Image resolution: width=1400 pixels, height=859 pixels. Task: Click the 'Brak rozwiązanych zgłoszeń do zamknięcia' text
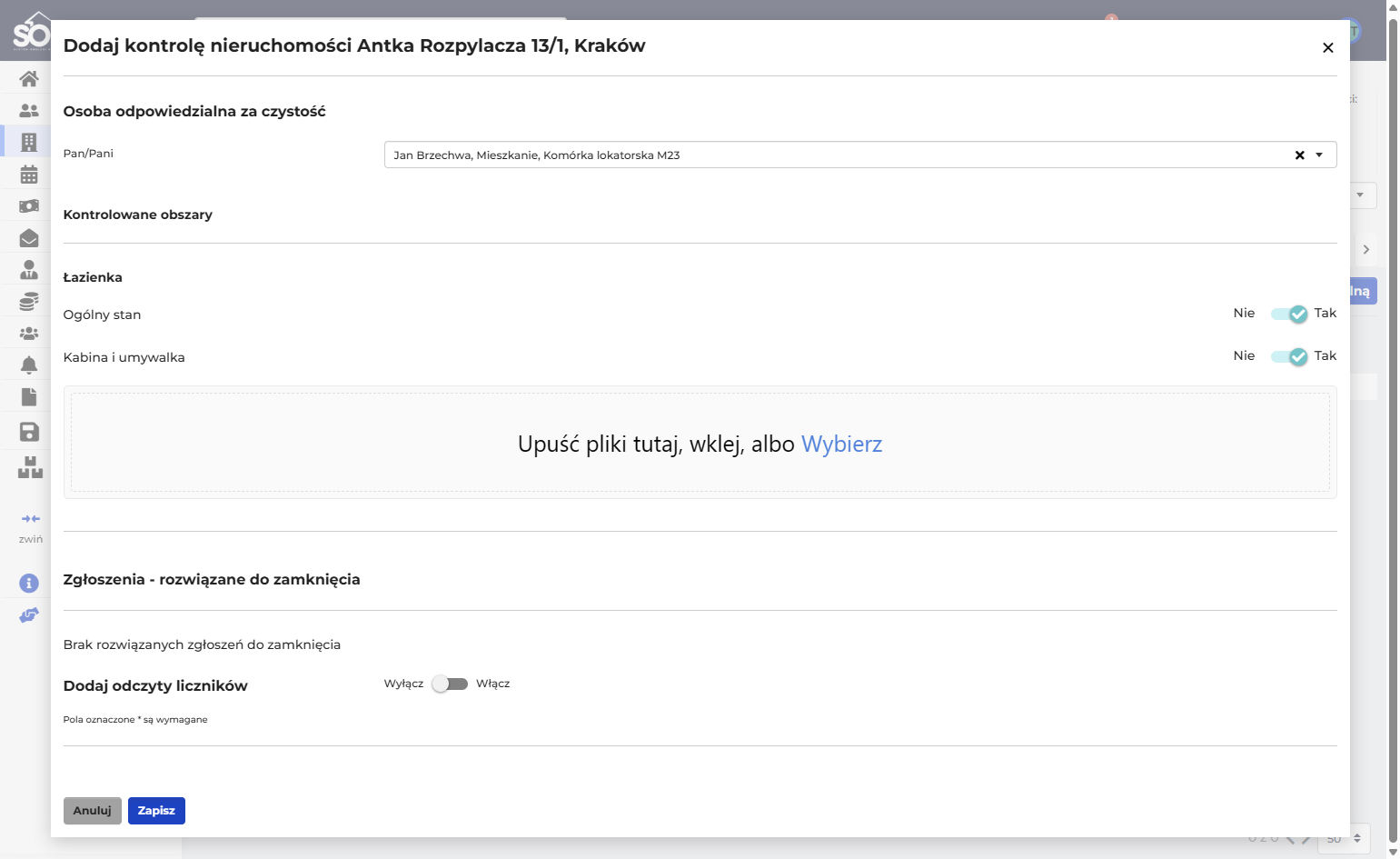pos(202,644)
